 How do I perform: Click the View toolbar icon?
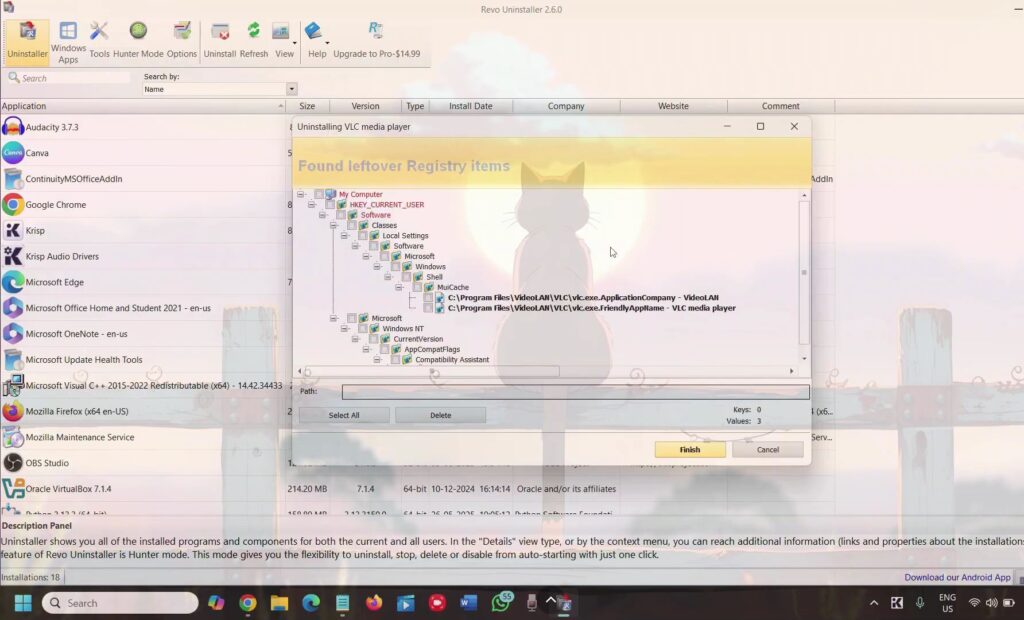click(x=281, y=41)
